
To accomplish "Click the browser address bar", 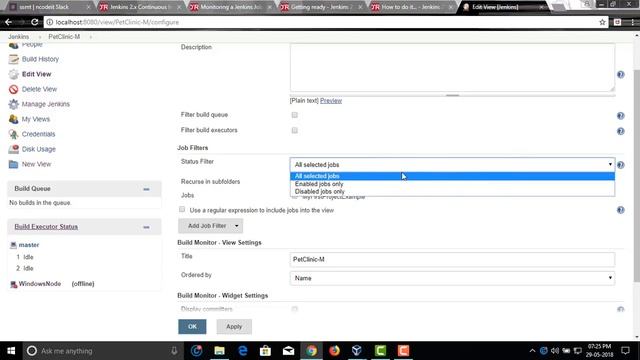I will (x=322, y=22).
